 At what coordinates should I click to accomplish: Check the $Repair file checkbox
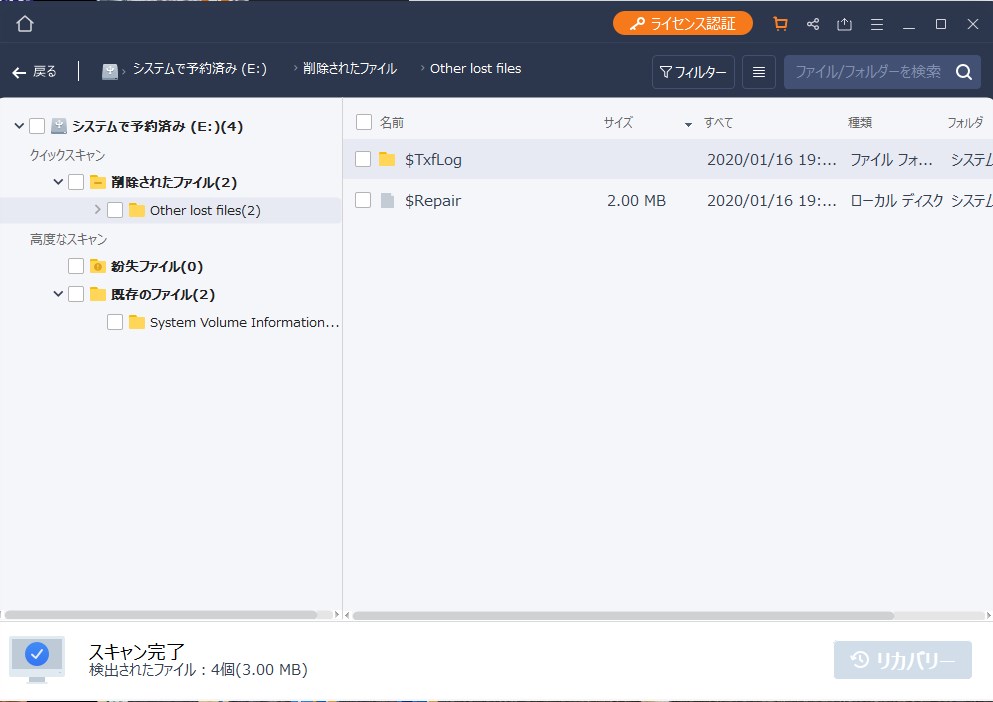click(363, 201)
